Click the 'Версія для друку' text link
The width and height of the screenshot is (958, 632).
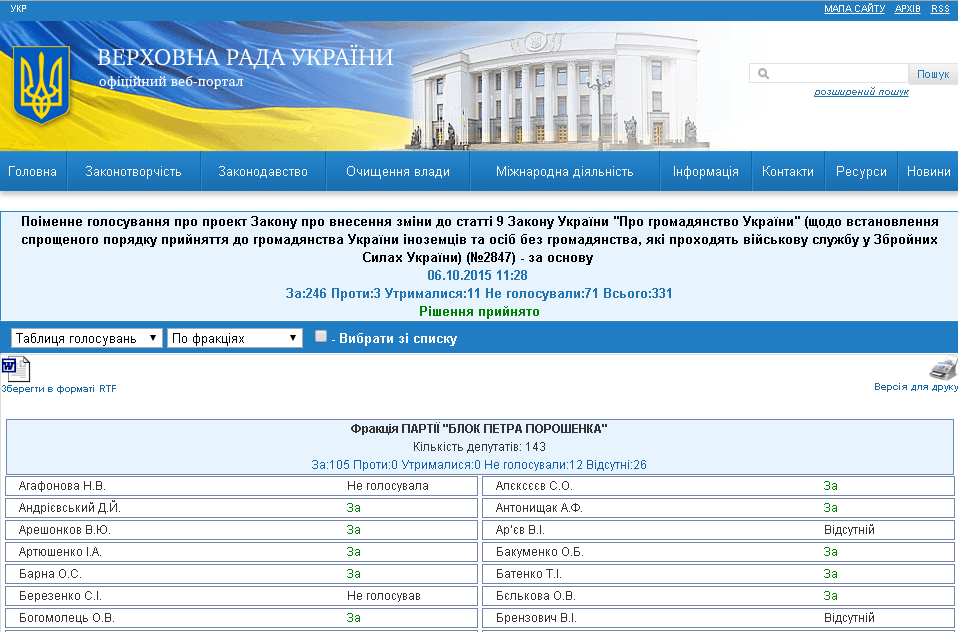[915, 387]
